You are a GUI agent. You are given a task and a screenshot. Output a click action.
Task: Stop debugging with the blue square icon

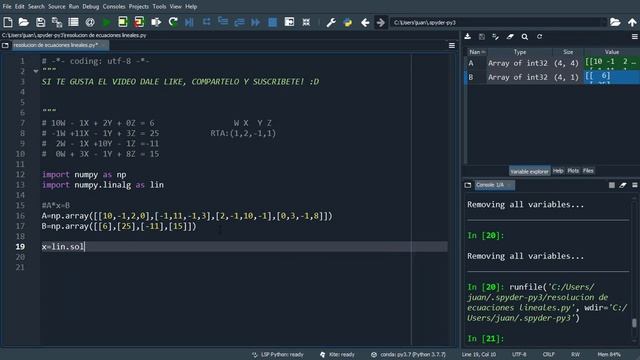coord(272,22)
